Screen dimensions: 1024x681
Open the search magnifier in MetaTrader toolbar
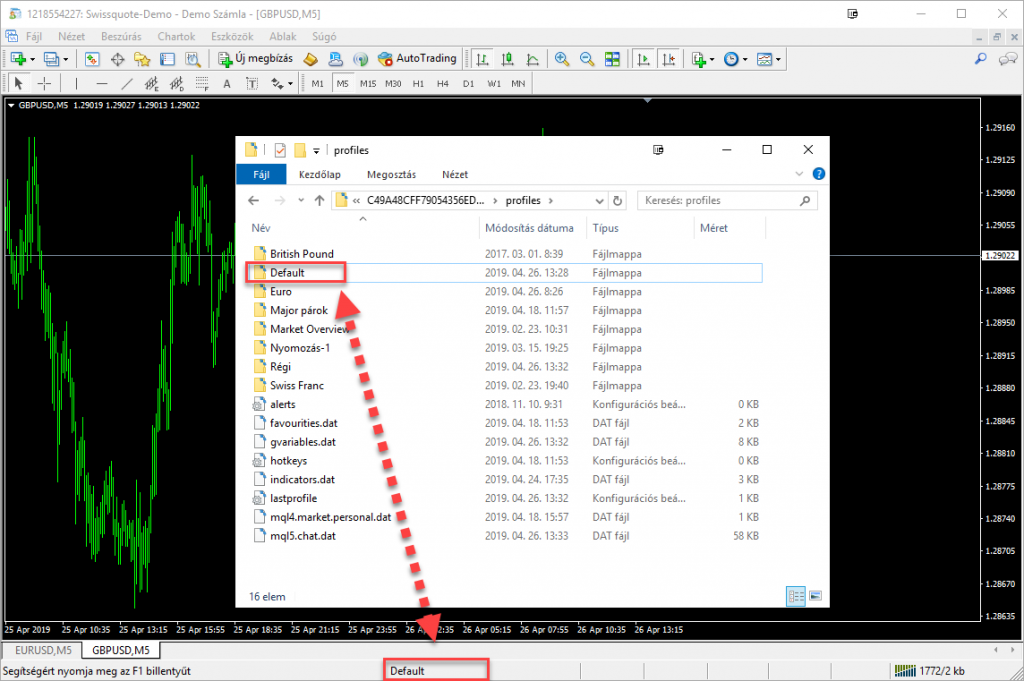[981, 59]
